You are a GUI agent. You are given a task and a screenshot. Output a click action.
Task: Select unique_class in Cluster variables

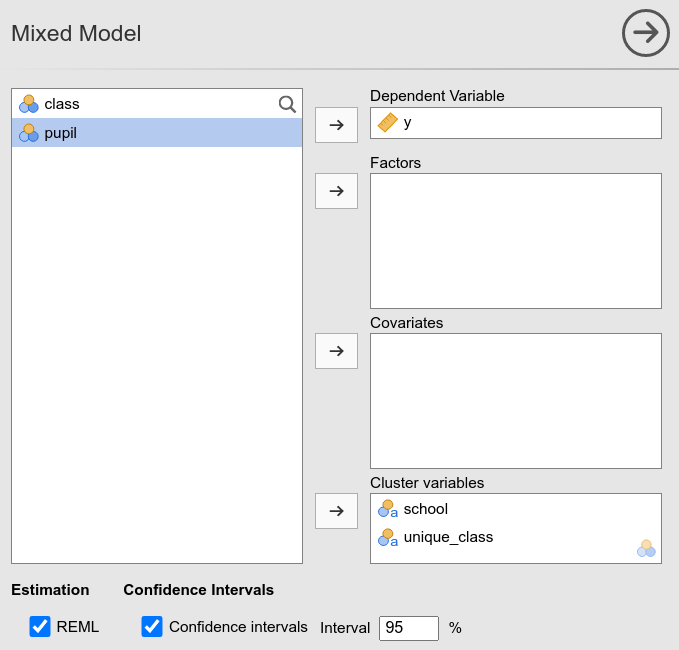coord(516,537)
